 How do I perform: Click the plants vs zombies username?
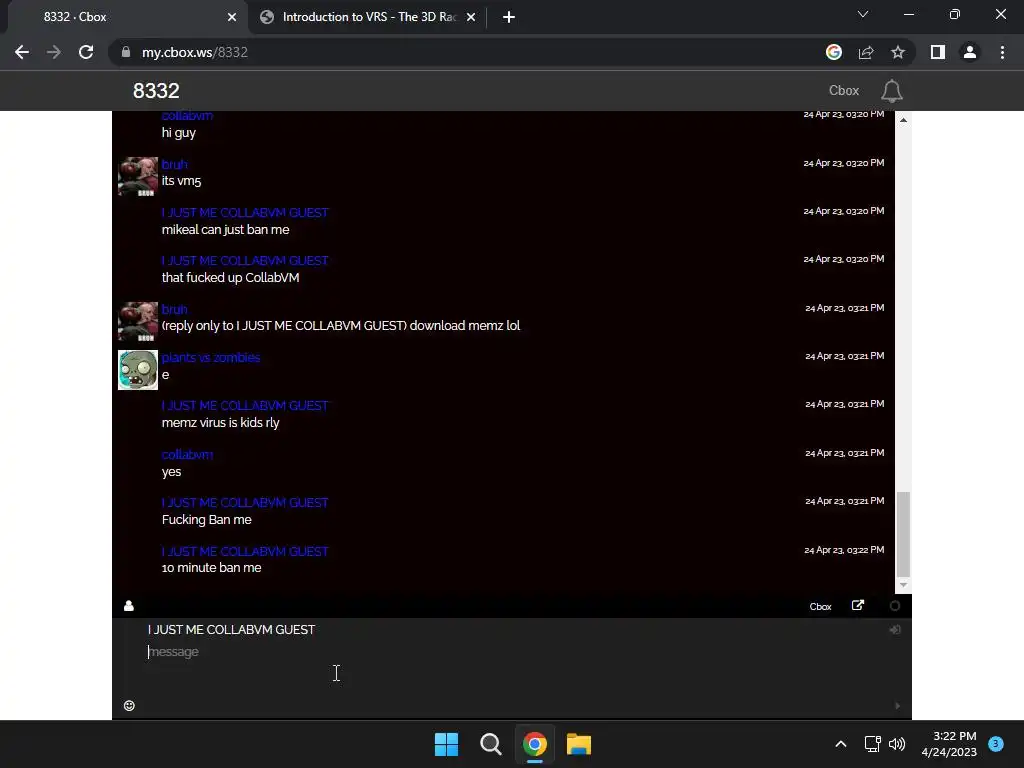click(211, 357)
